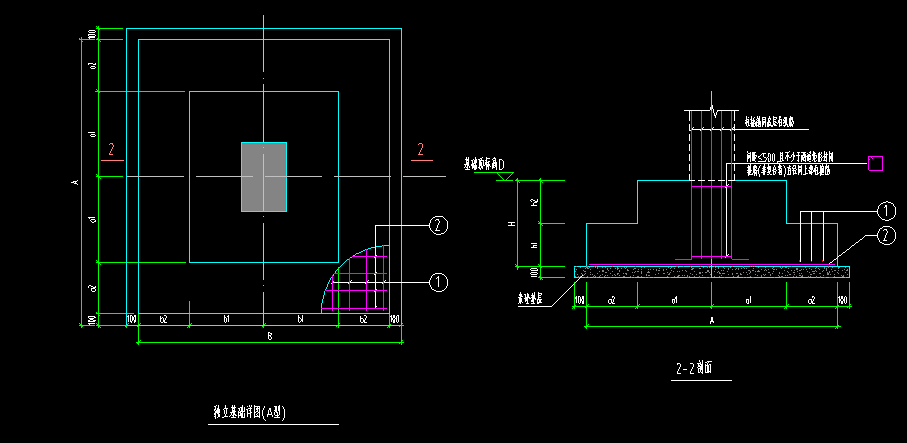Select the vertical dimension label A in plan
The image size is (907, 443).
(75, 183)
